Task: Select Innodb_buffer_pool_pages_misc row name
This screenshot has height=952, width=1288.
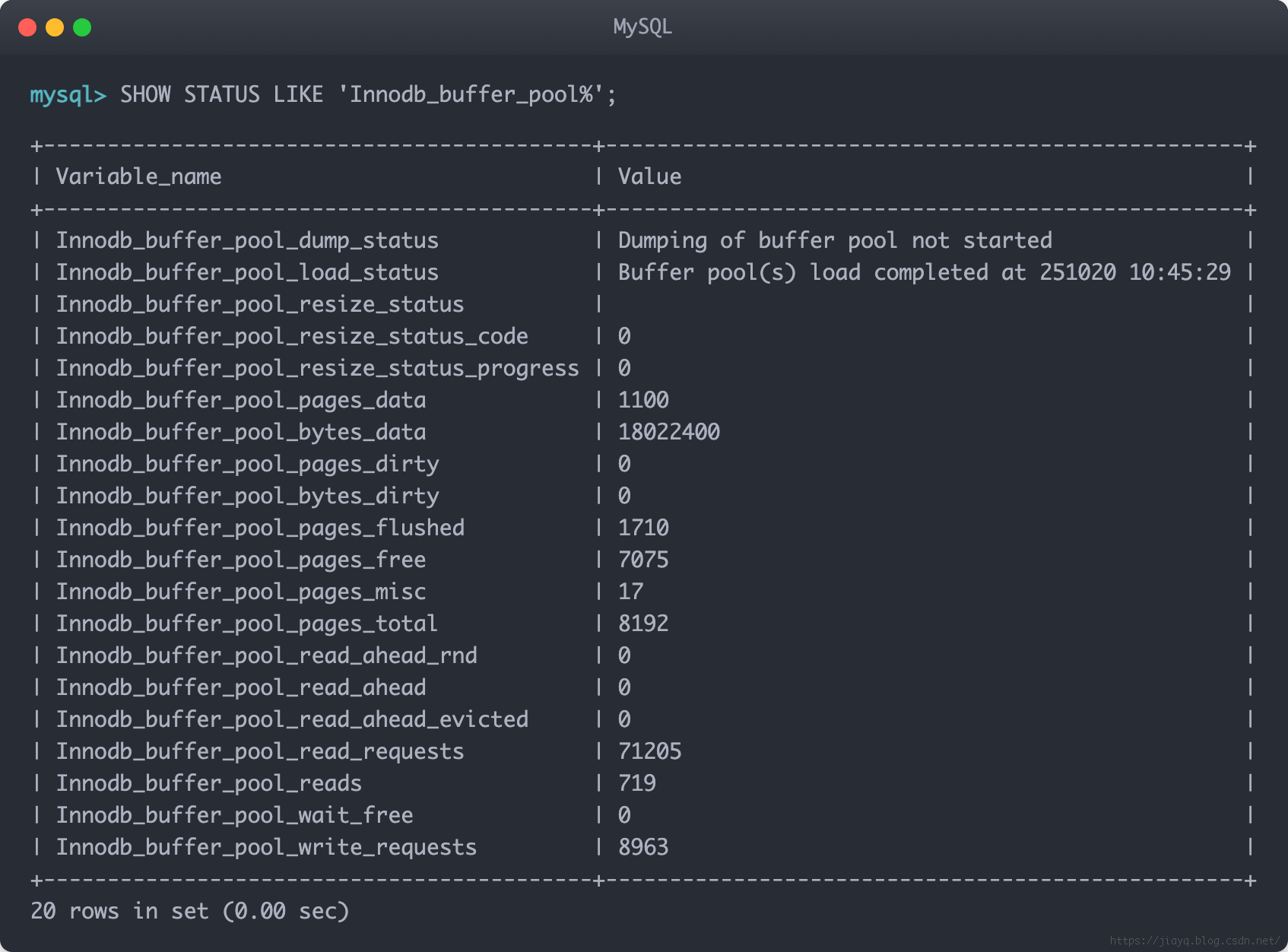Action: click(241, 592)
